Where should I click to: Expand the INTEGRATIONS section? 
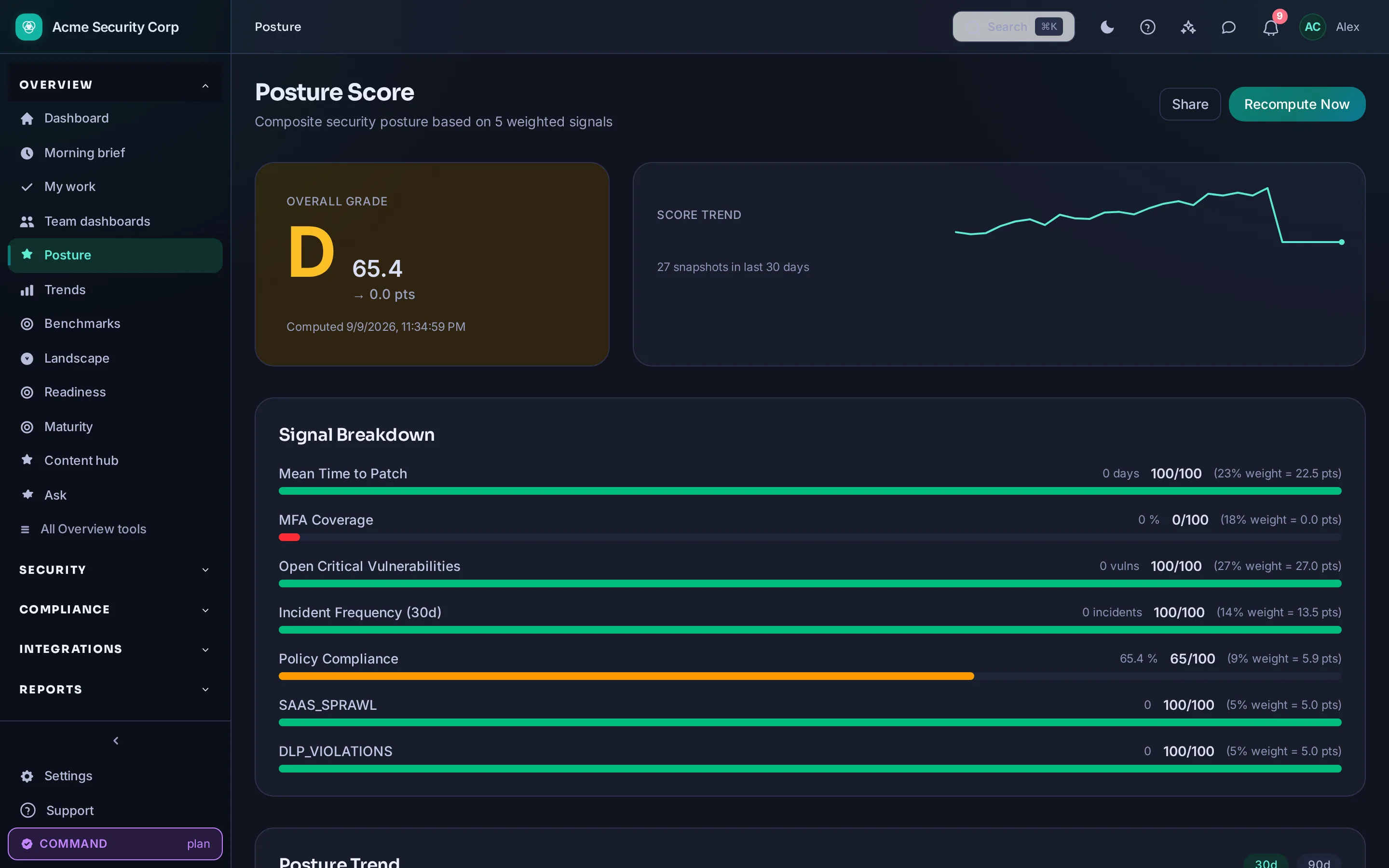tap(115, 649)
